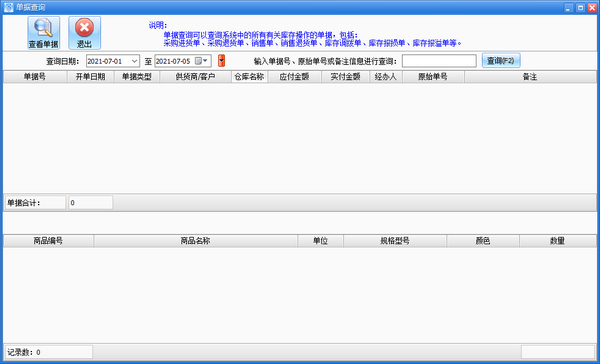Viewport: 600px width, 364px height.
Task: Open the start date dropdown 2021-07-01
Action: tap(134, 61)
